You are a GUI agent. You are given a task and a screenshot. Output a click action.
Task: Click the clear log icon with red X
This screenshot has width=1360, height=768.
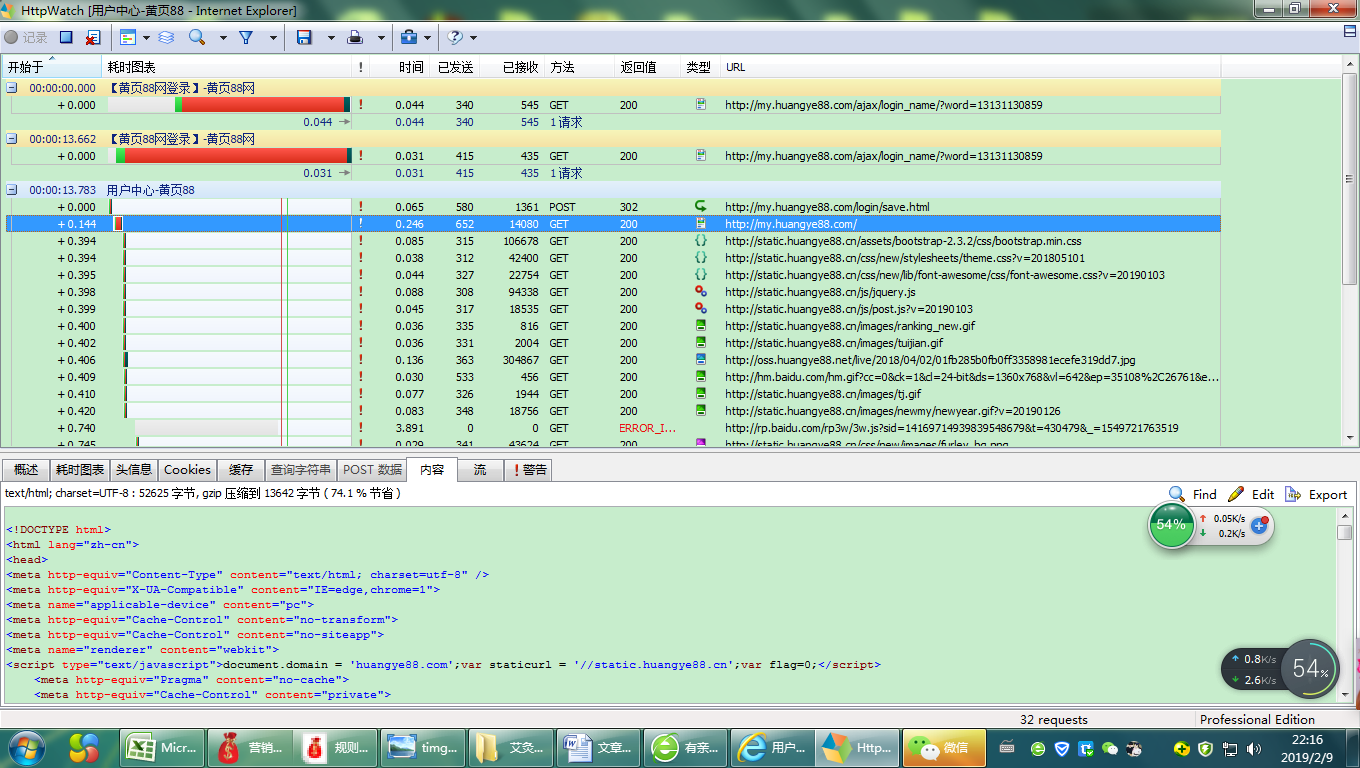click(x=92, y=37)
